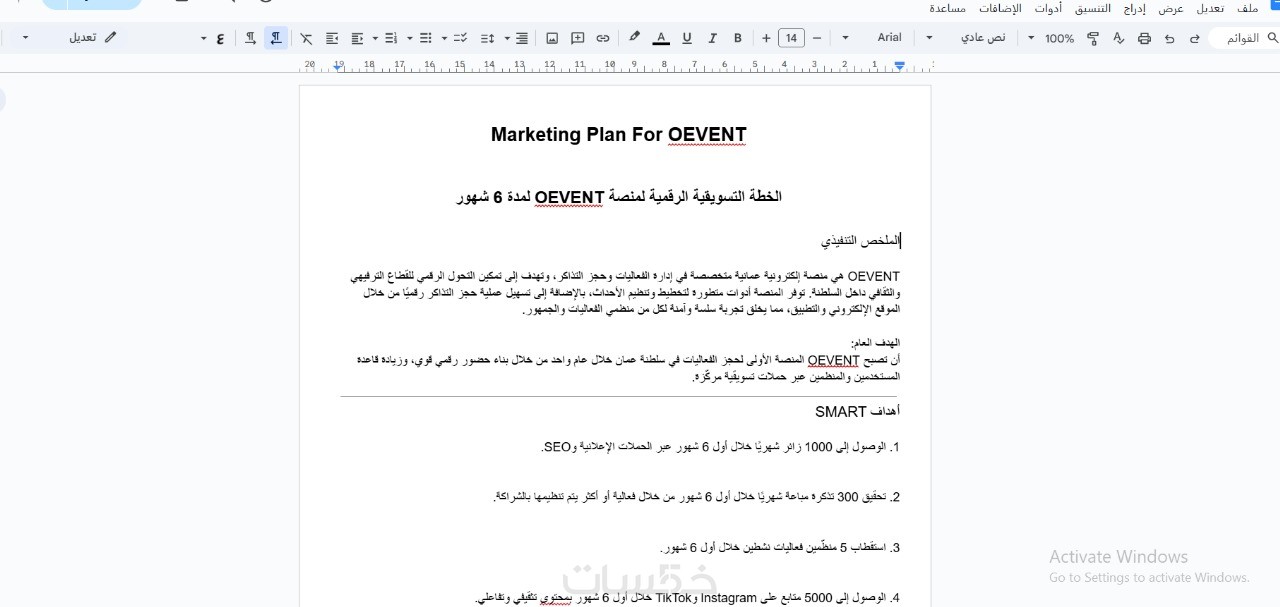1280x607 pixels.
Task: Open the text alignment icon
Action: click(x=521, y=38)
